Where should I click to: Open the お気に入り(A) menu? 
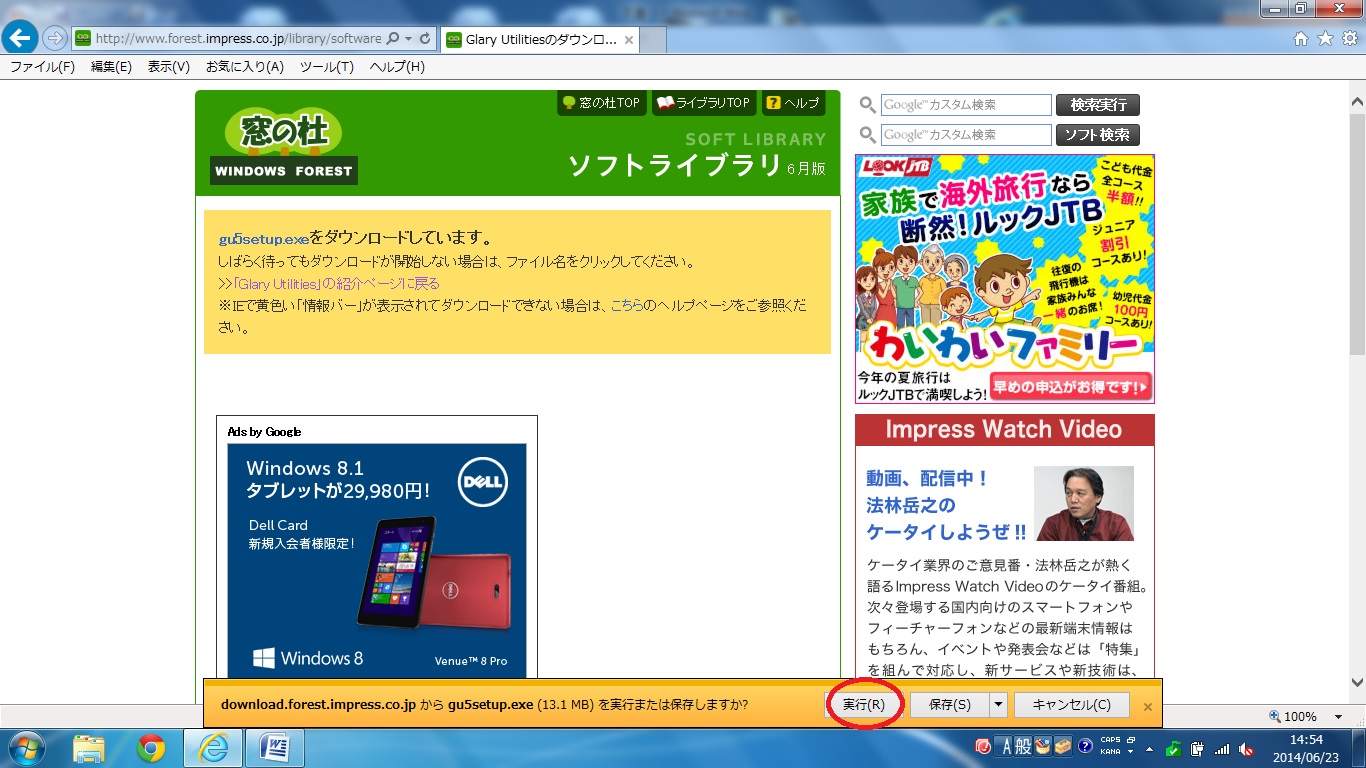245,67
